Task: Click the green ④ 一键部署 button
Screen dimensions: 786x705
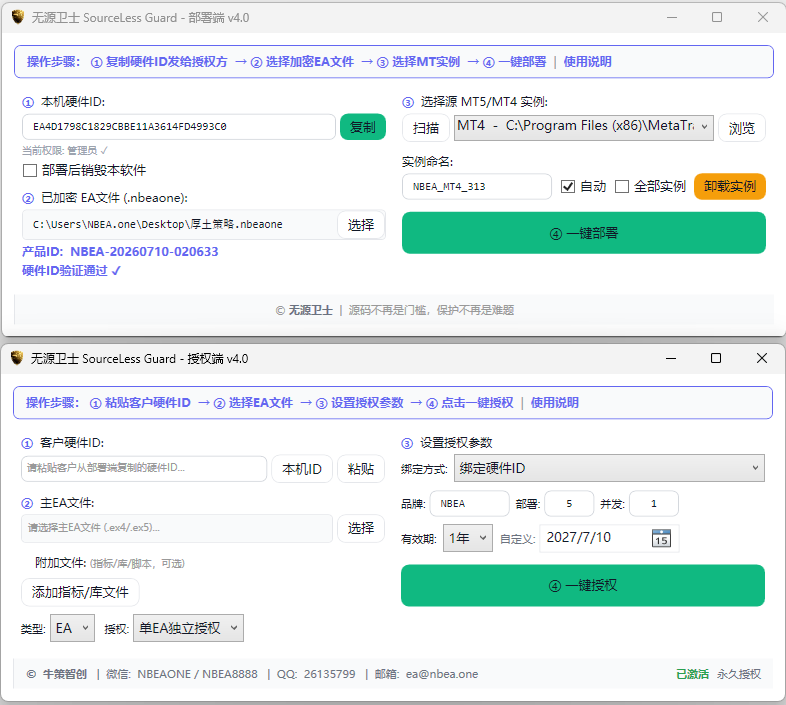Action: point(583,233)
